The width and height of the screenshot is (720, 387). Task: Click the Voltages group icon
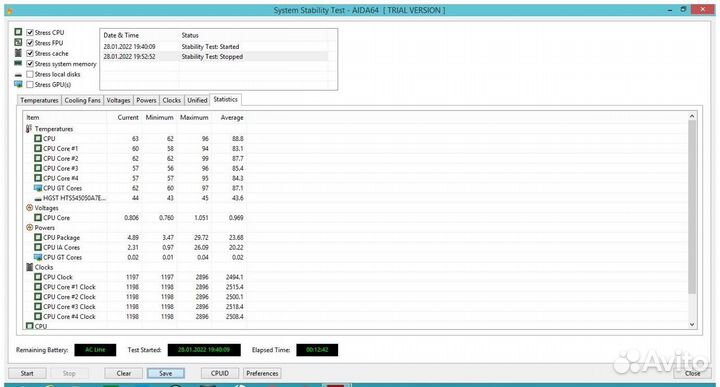[x=29, y=208]
